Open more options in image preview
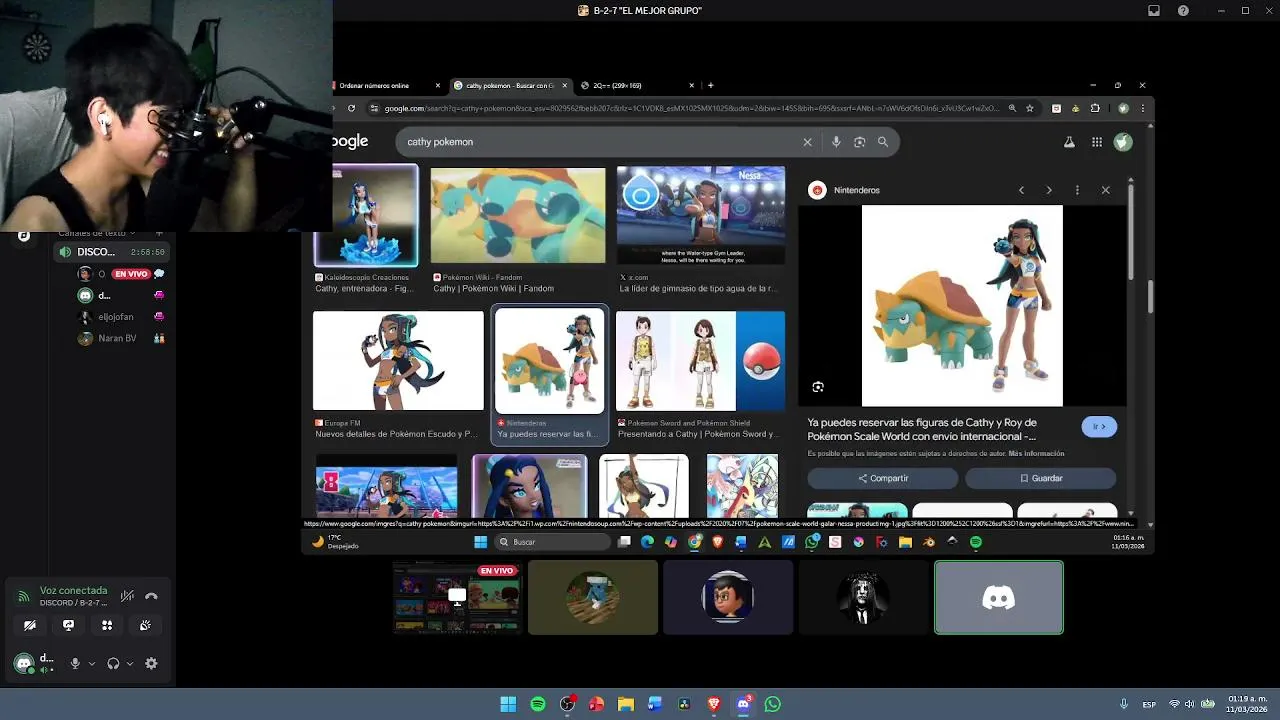 coord(1077,190)
